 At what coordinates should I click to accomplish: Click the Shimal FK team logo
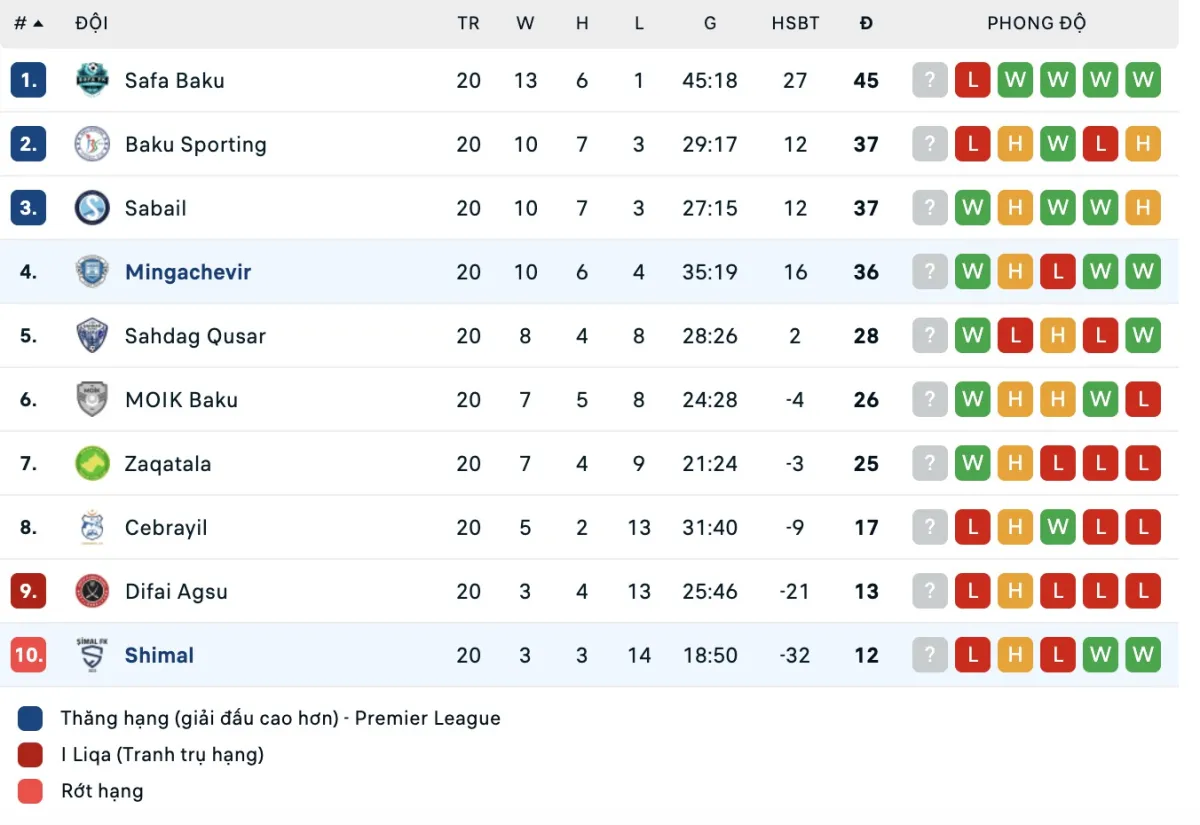(x=92, y=654)
